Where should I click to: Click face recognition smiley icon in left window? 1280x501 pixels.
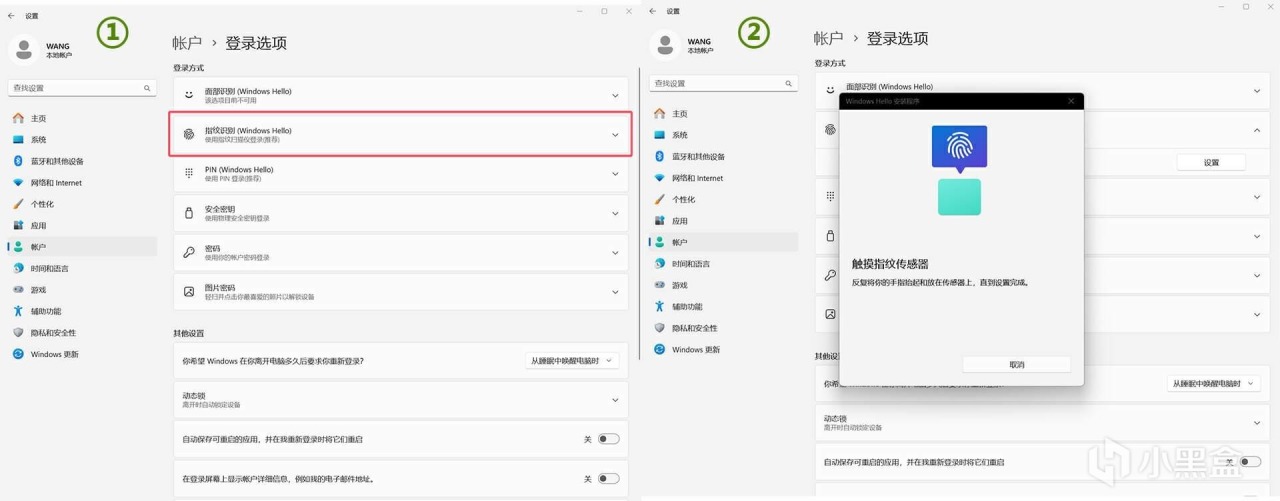(188, 95)
